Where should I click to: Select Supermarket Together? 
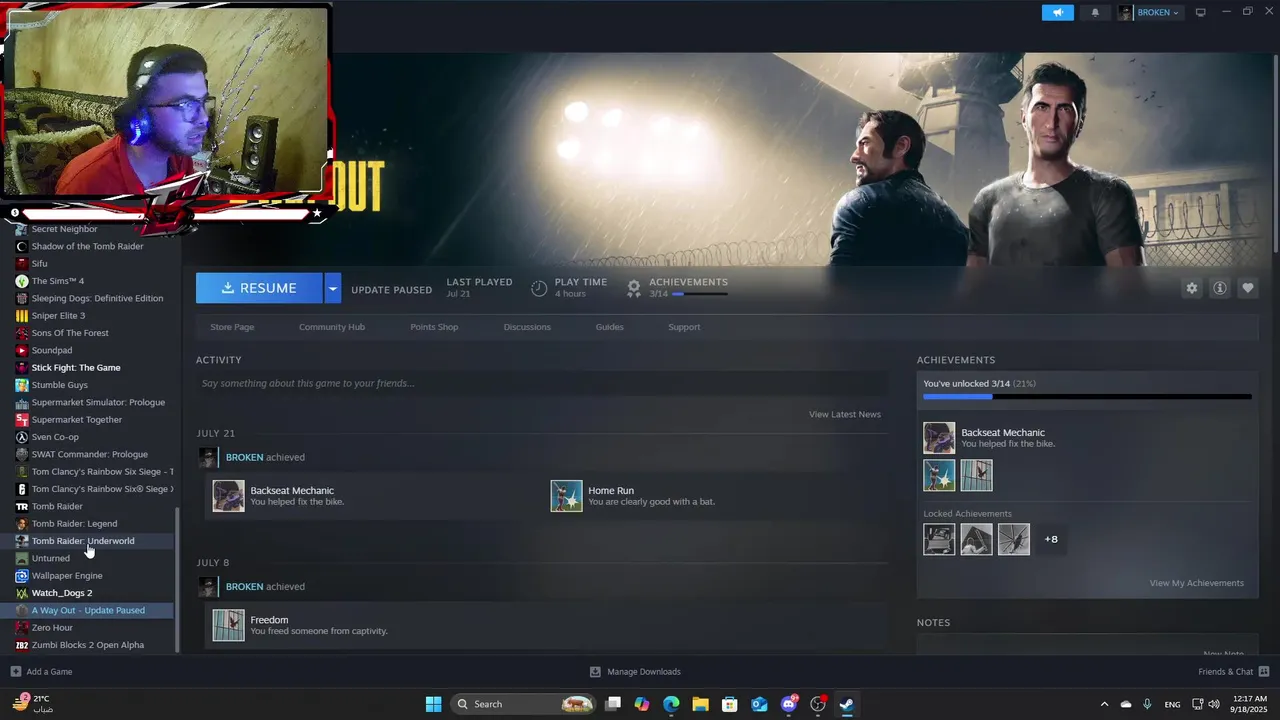tap(77, 420)
